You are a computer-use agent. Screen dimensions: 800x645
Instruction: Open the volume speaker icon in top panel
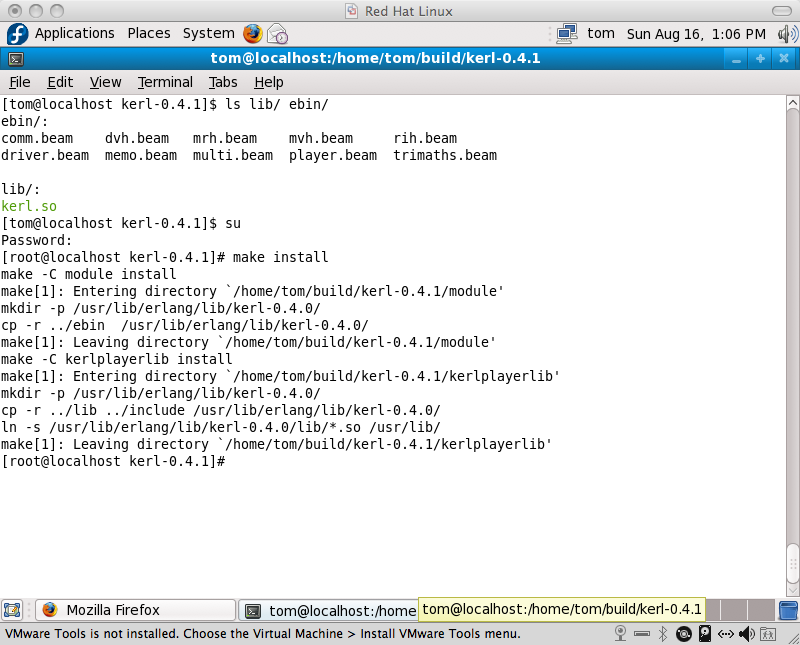pyautogui.click(x=782, y=33)
